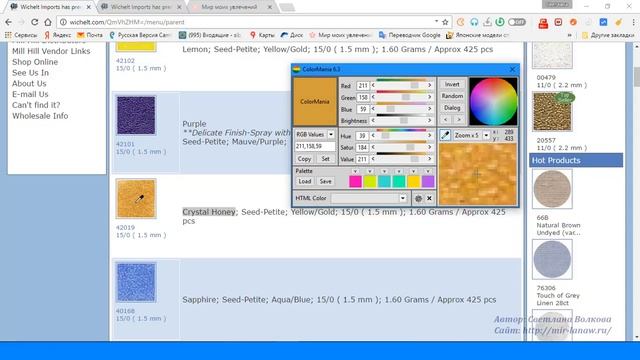Open dropdown above the yellow-green palette swatch
Image resolution: width=640 pixels, height=360 pixels.
(370, 171)
